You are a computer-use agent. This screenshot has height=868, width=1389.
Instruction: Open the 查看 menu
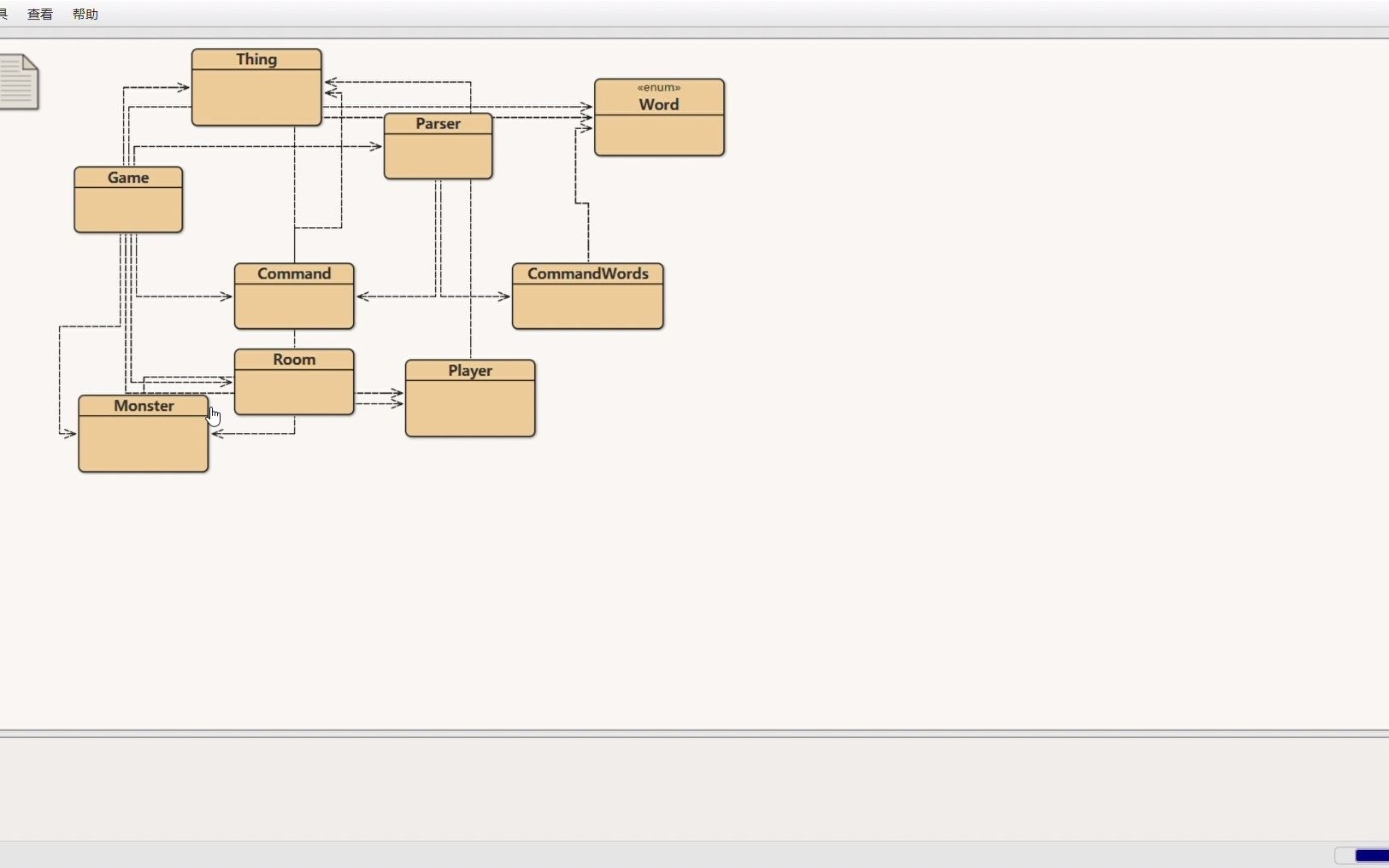pos(40,15)
